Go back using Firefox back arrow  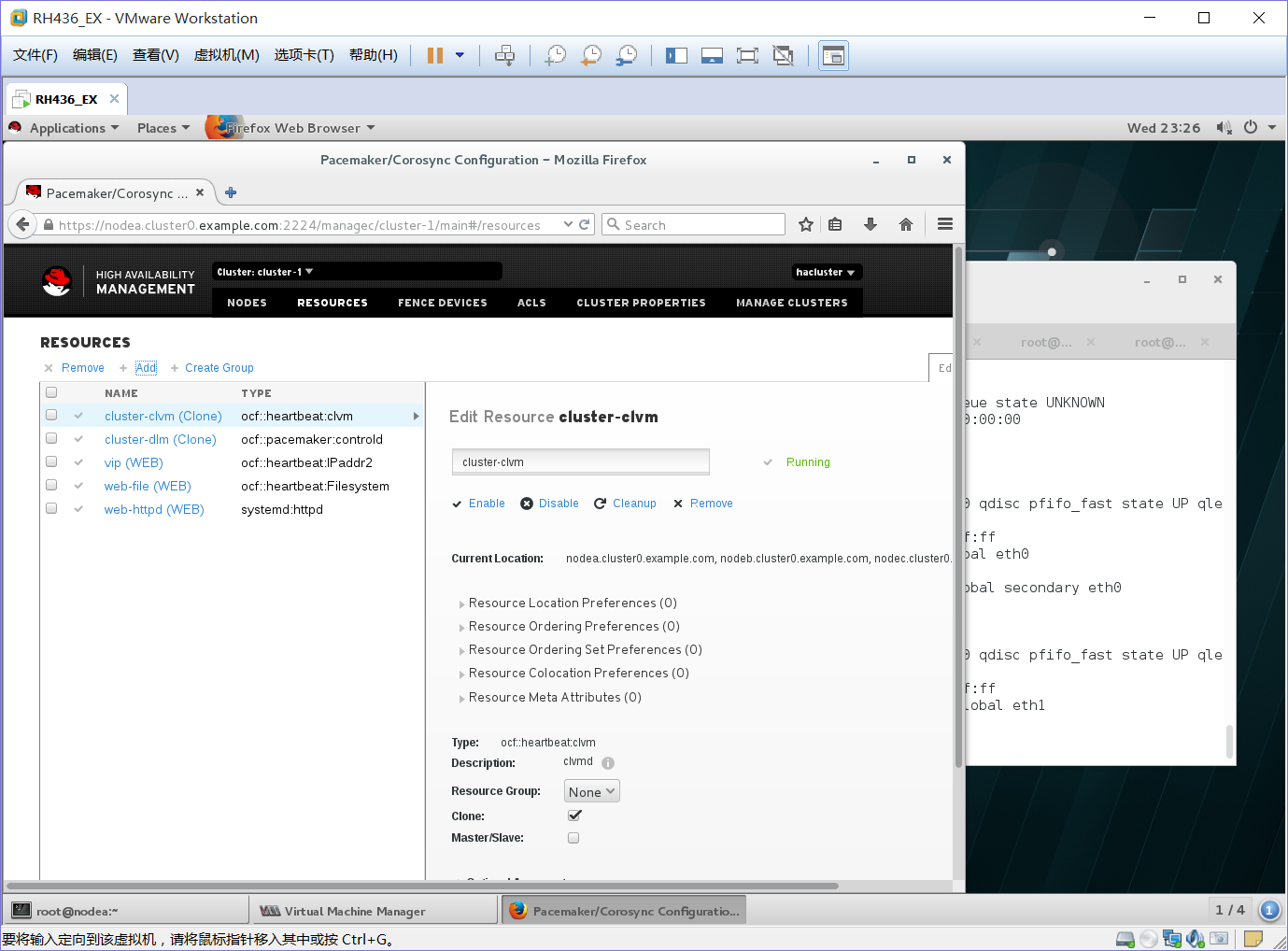tap(22, 224)
